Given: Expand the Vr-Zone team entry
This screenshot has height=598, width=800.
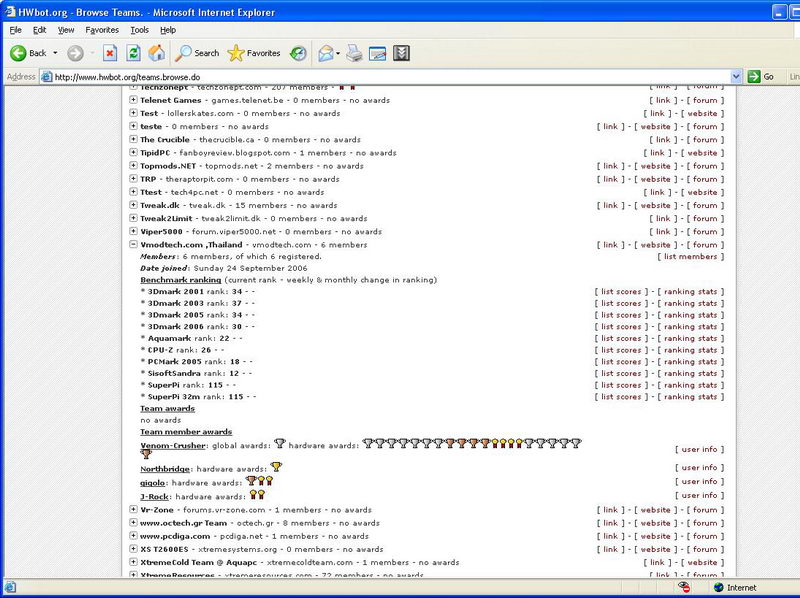Looking at the screenshot, I should [133, 509].
